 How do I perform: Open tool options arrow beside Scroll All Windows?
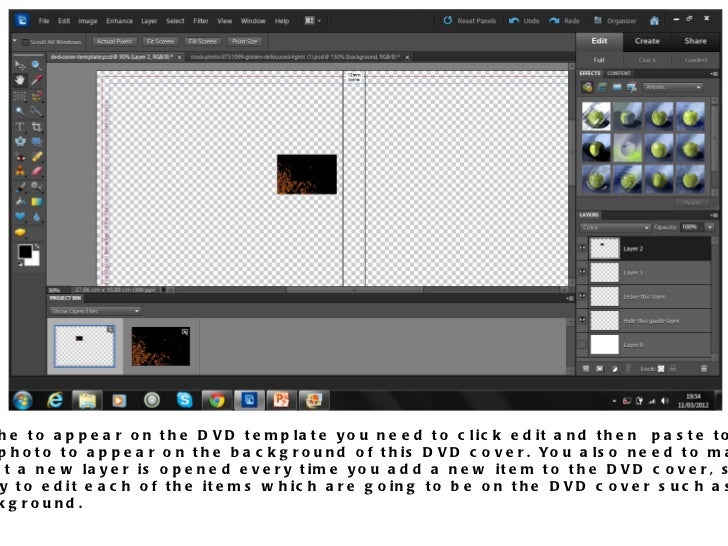click(x=15, y=41)
